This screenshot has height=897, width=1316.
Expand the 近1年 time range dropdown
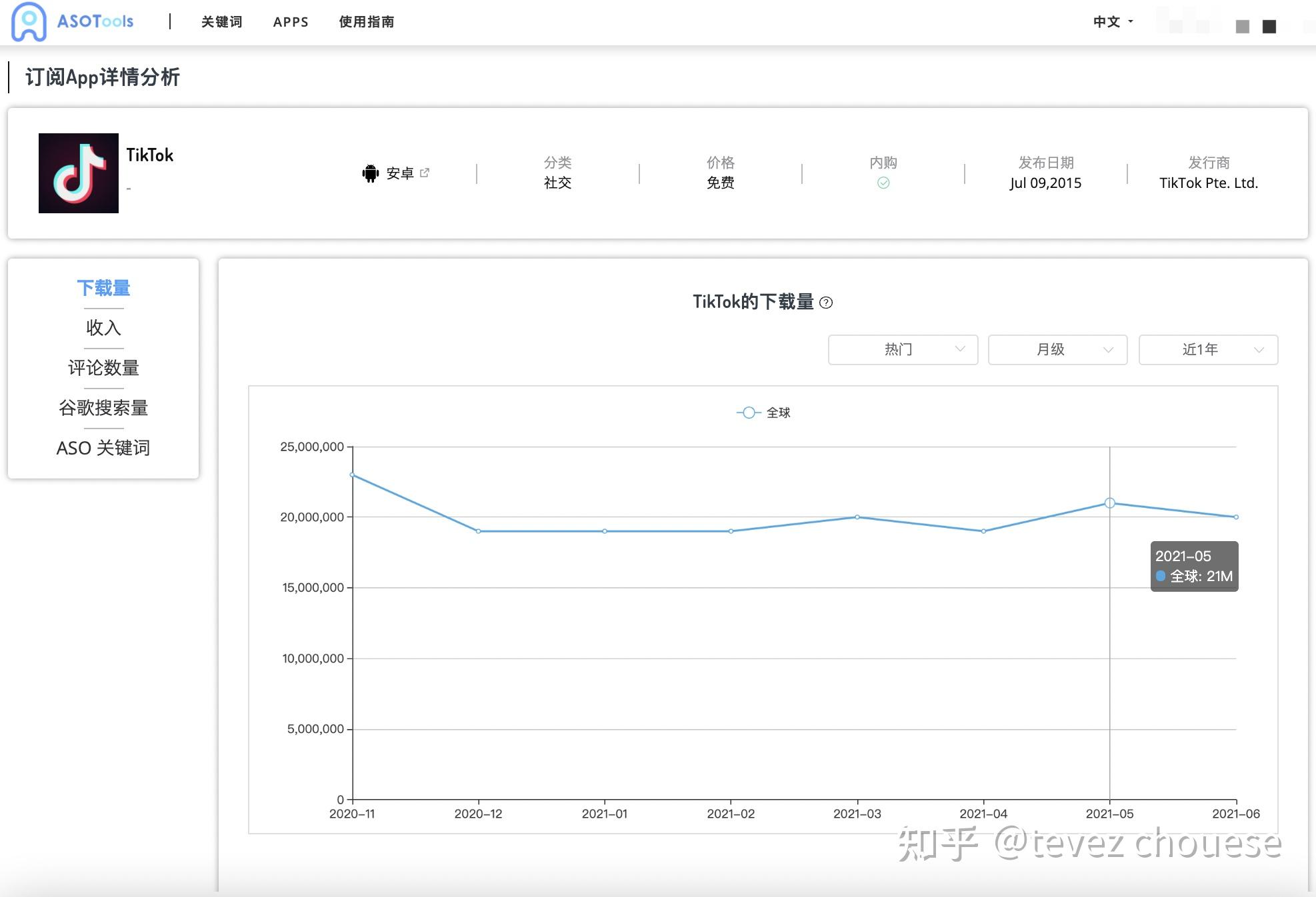point(1208,350)
